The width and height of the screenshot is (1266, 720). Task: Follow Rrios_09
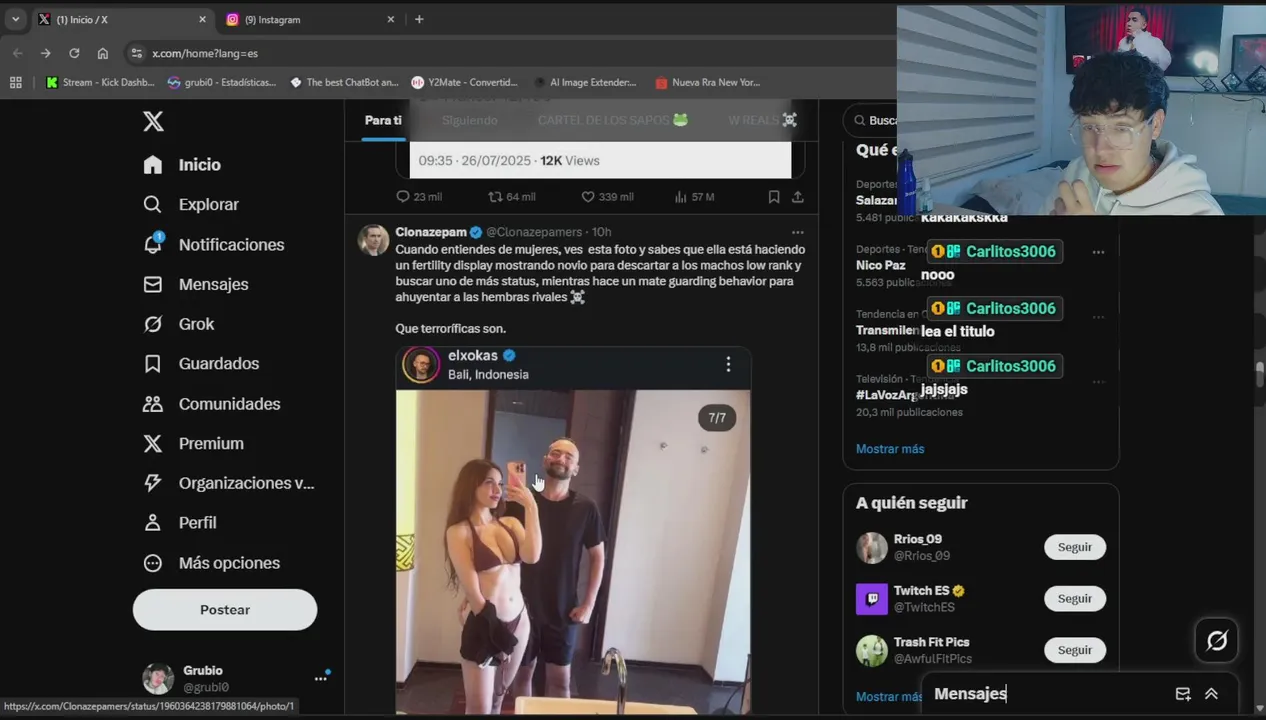point(1075,547)
